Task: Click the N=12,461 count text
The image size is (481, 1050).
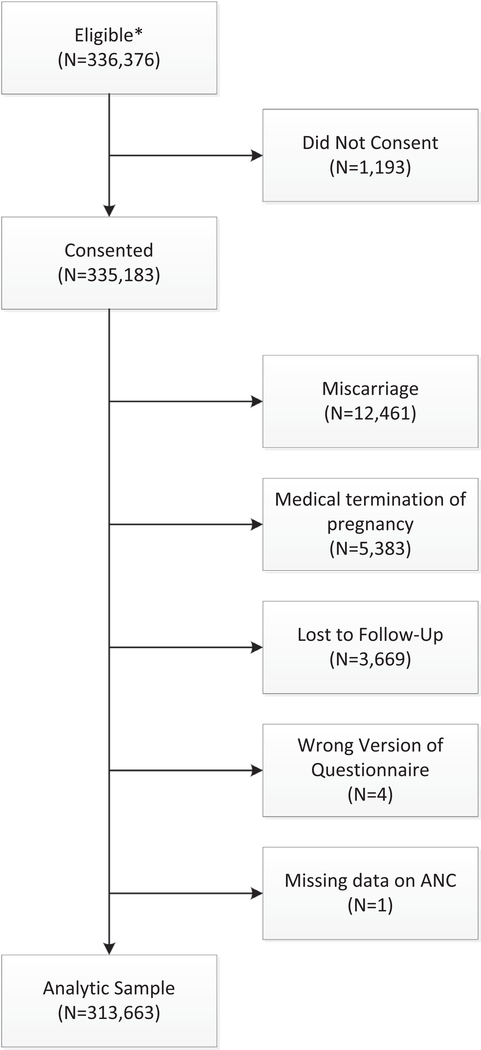Action: point(370,414)
